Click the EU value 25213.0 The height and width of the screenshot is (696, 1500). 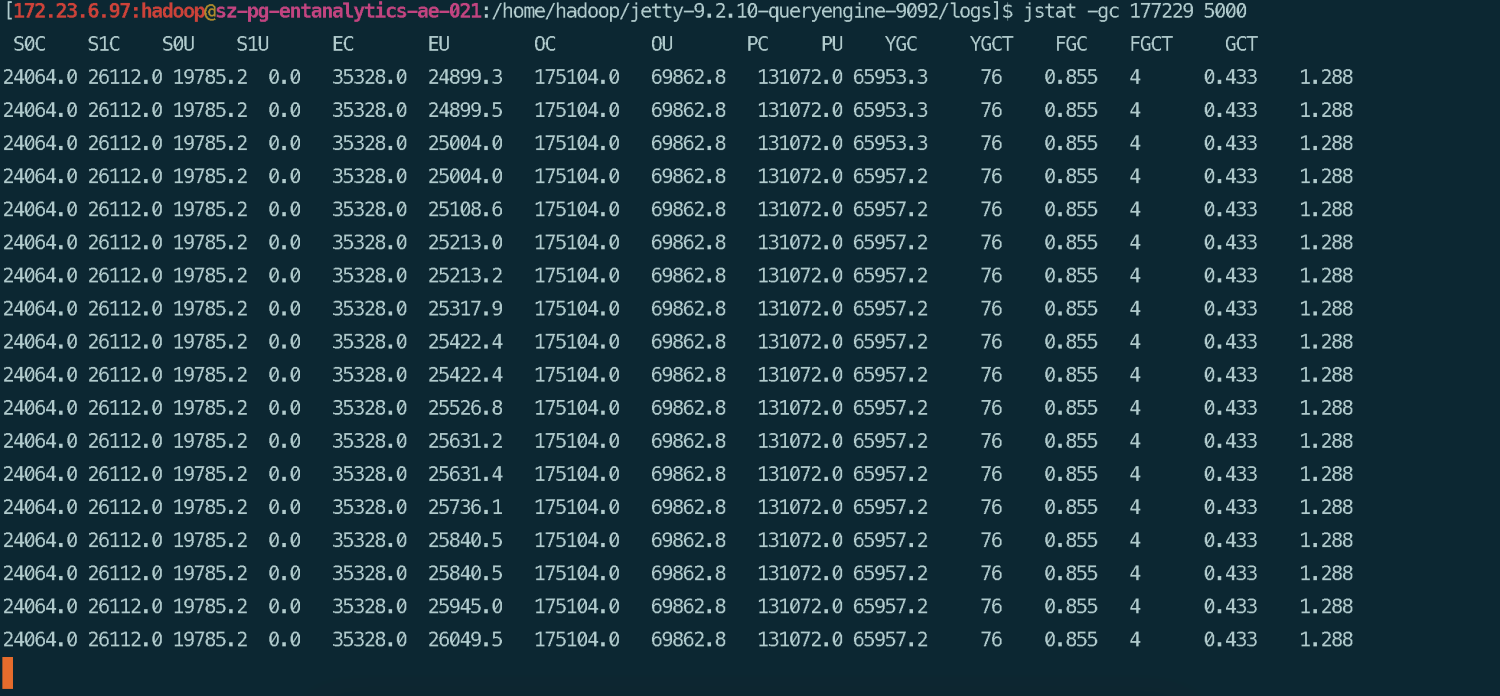(465, 242)
